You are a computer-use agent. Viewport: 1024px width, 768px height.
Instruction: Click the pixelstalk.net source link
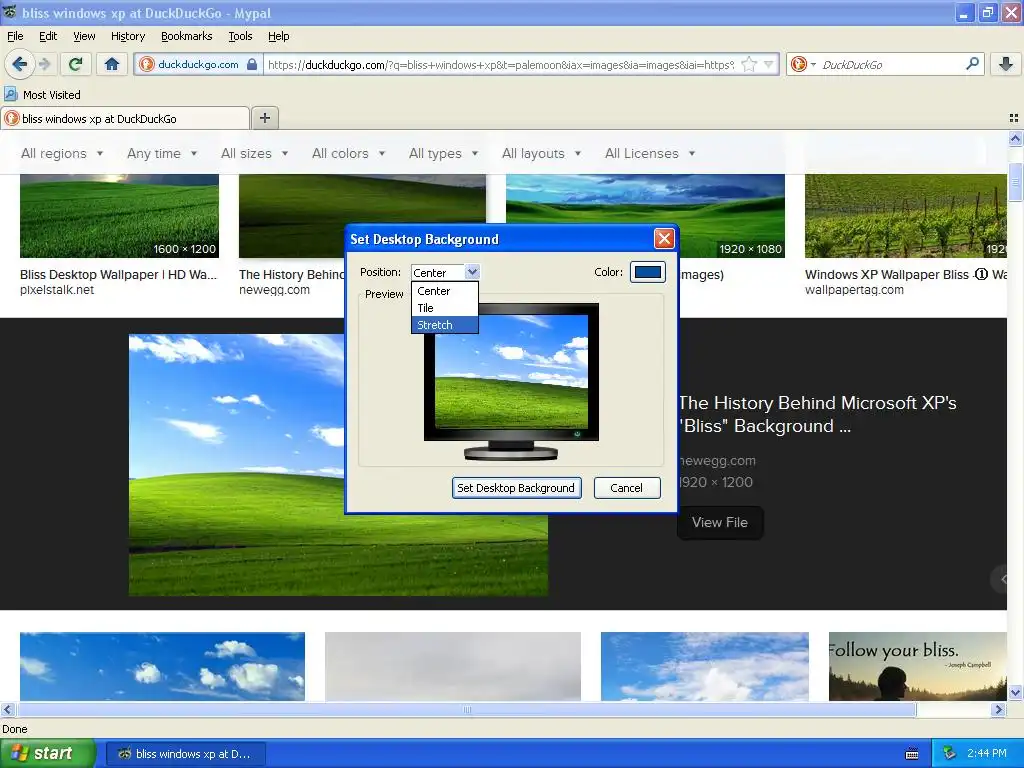[x=57, y=290]
